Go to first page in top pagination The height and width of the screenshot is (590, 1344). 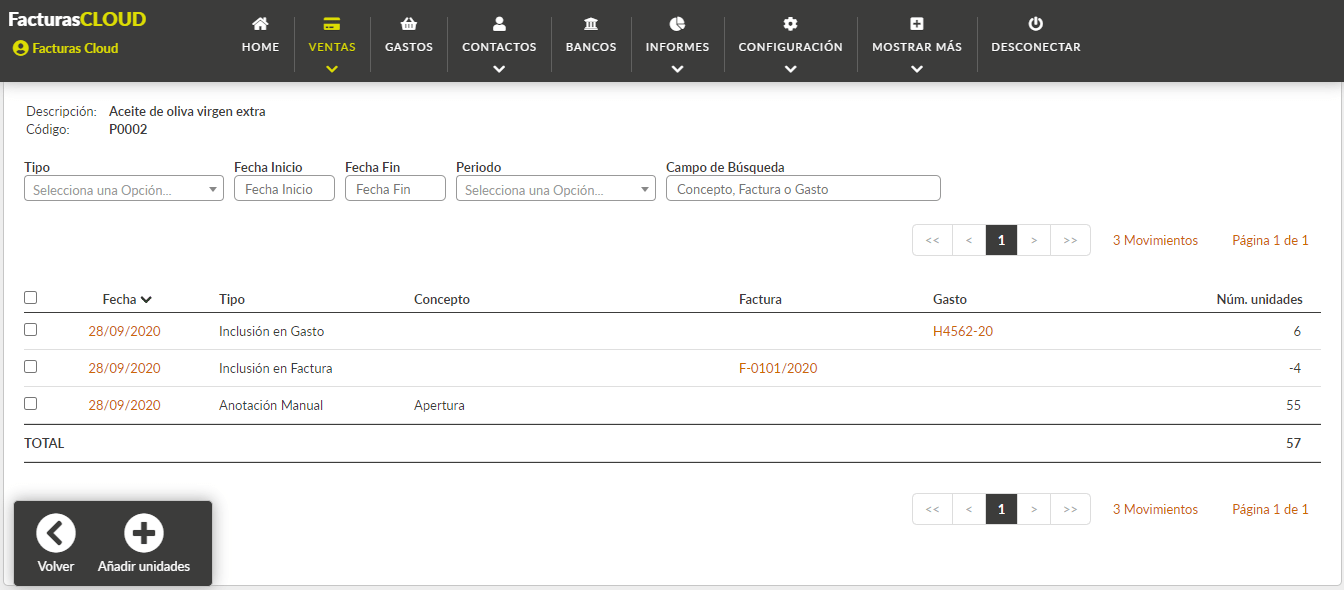click(932, 240)
